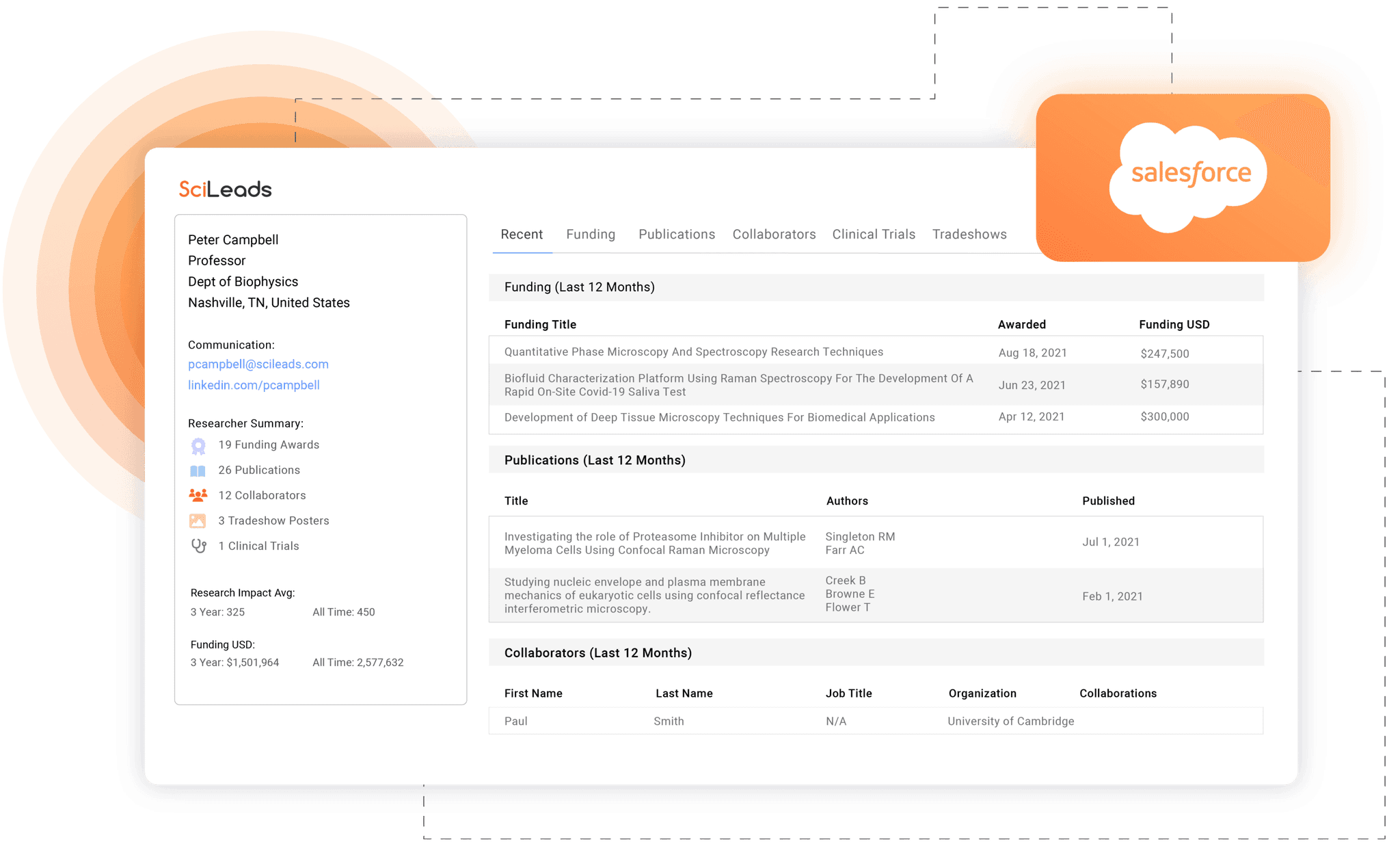Viewport: 1400px width, 846px height.
Task: Click the SciLeads logo
Action: [x=225, y=189]
